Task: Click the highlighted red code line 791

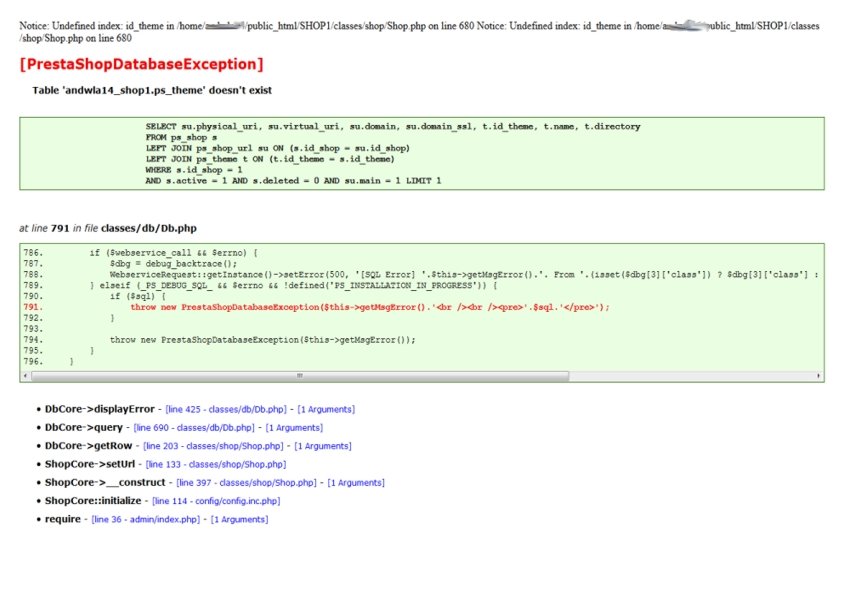Action: (370, 307)
